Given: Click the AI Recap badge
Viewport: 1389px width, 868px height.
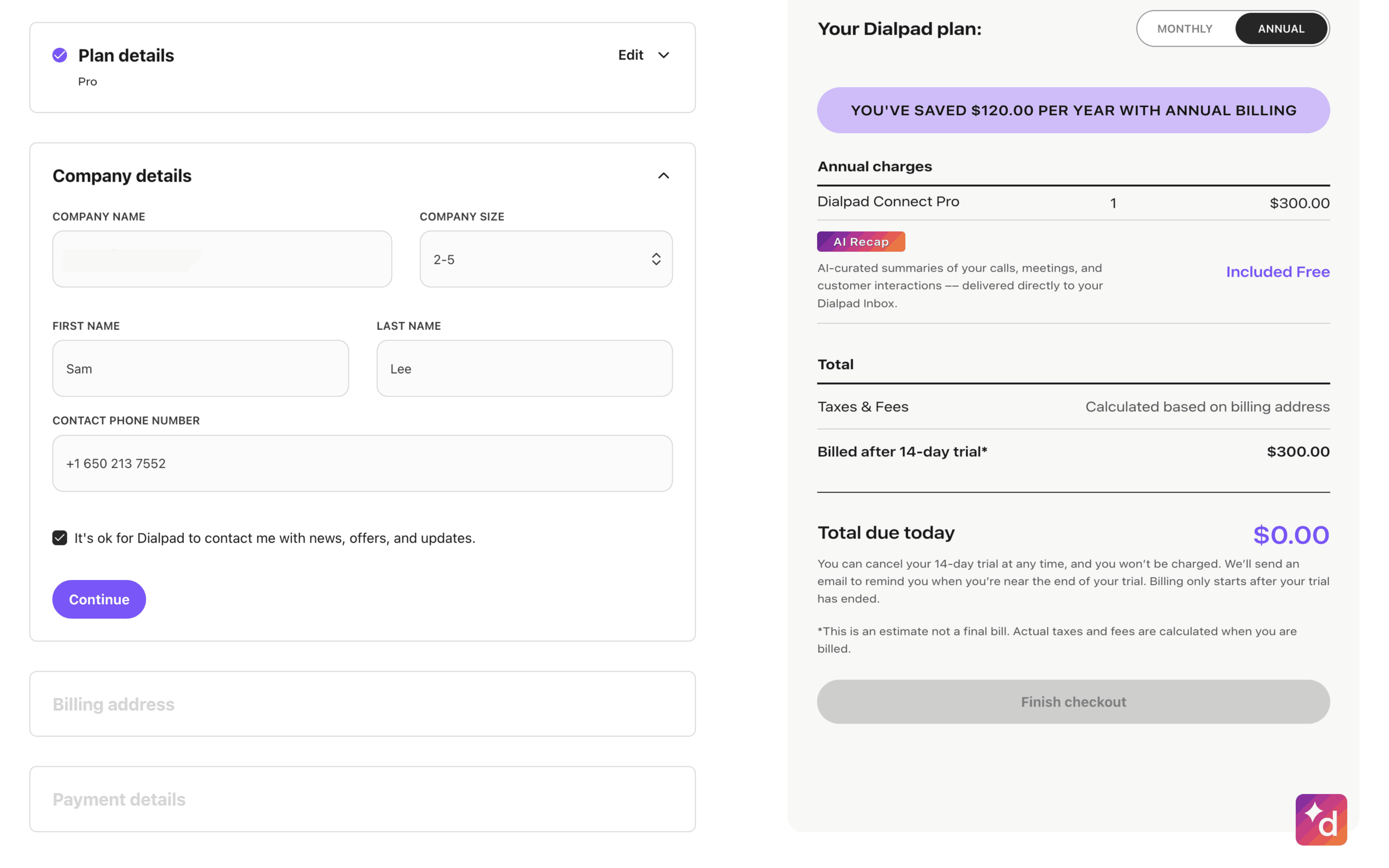Looking at the screenshot, I should point(860,242).
